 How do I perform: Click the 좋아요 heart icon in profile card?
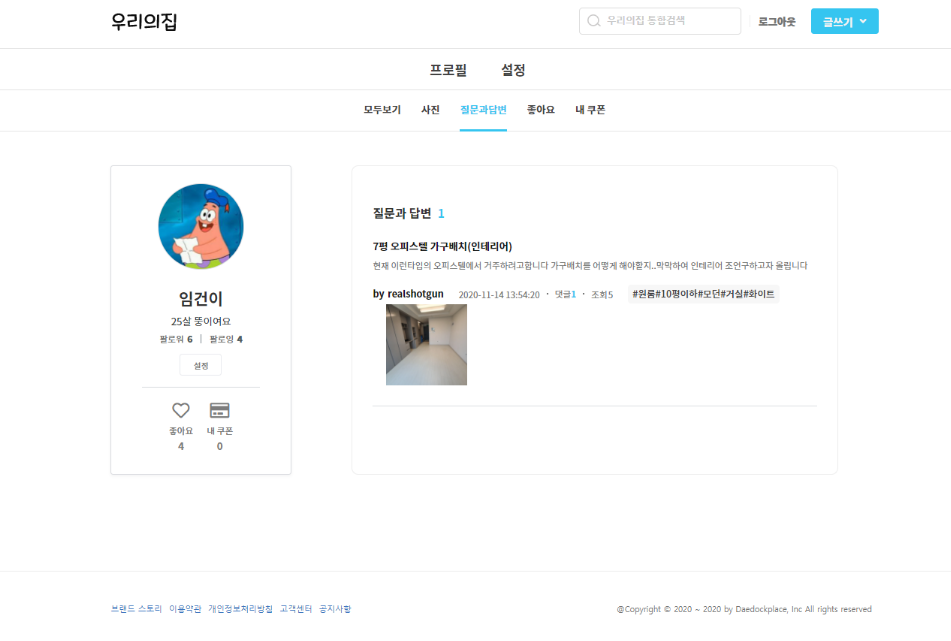pos(180,411)
